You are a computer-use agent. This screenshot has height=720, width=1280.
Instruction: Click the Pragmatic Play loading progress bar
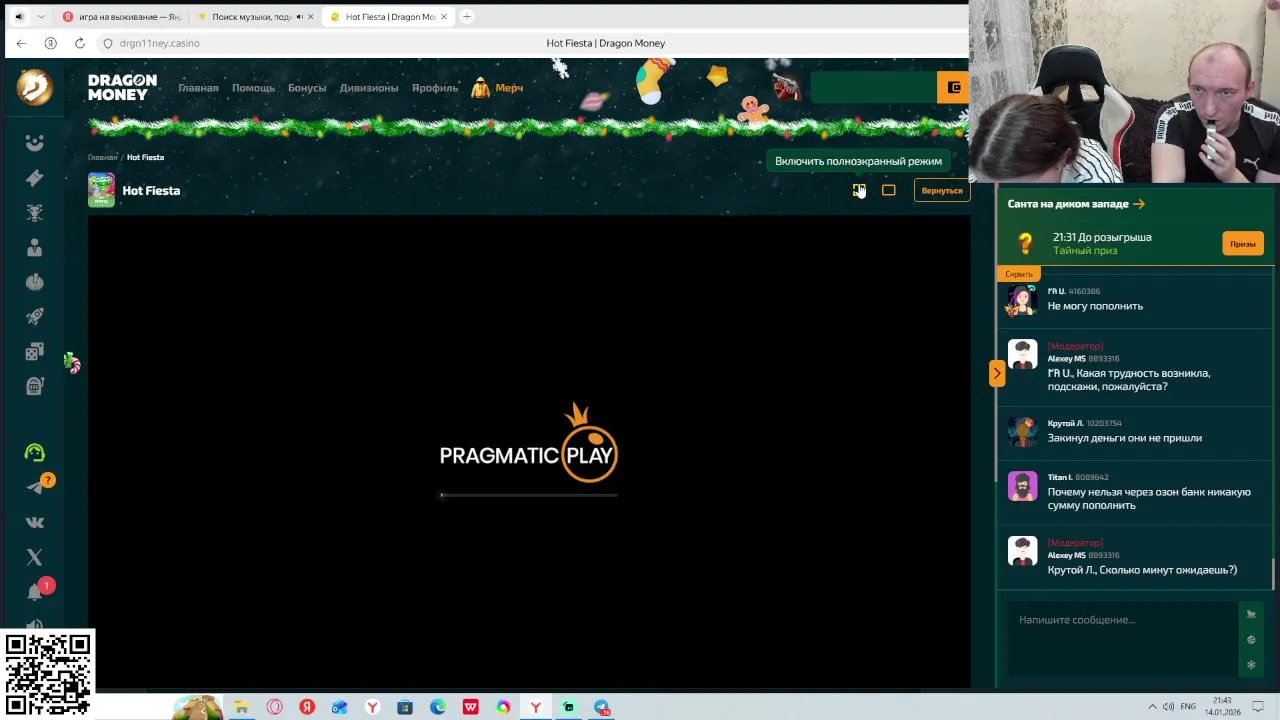(x=529, y=495)
